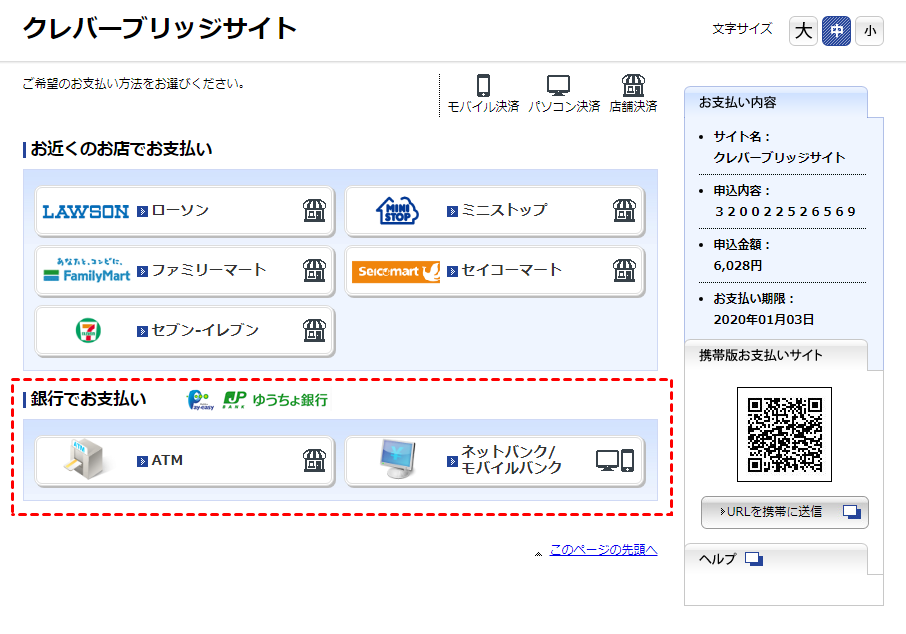Open the お支払い内容 tab
Viewport: 906px width, 634px height.
pyautogui.click(x=776, y=102)
